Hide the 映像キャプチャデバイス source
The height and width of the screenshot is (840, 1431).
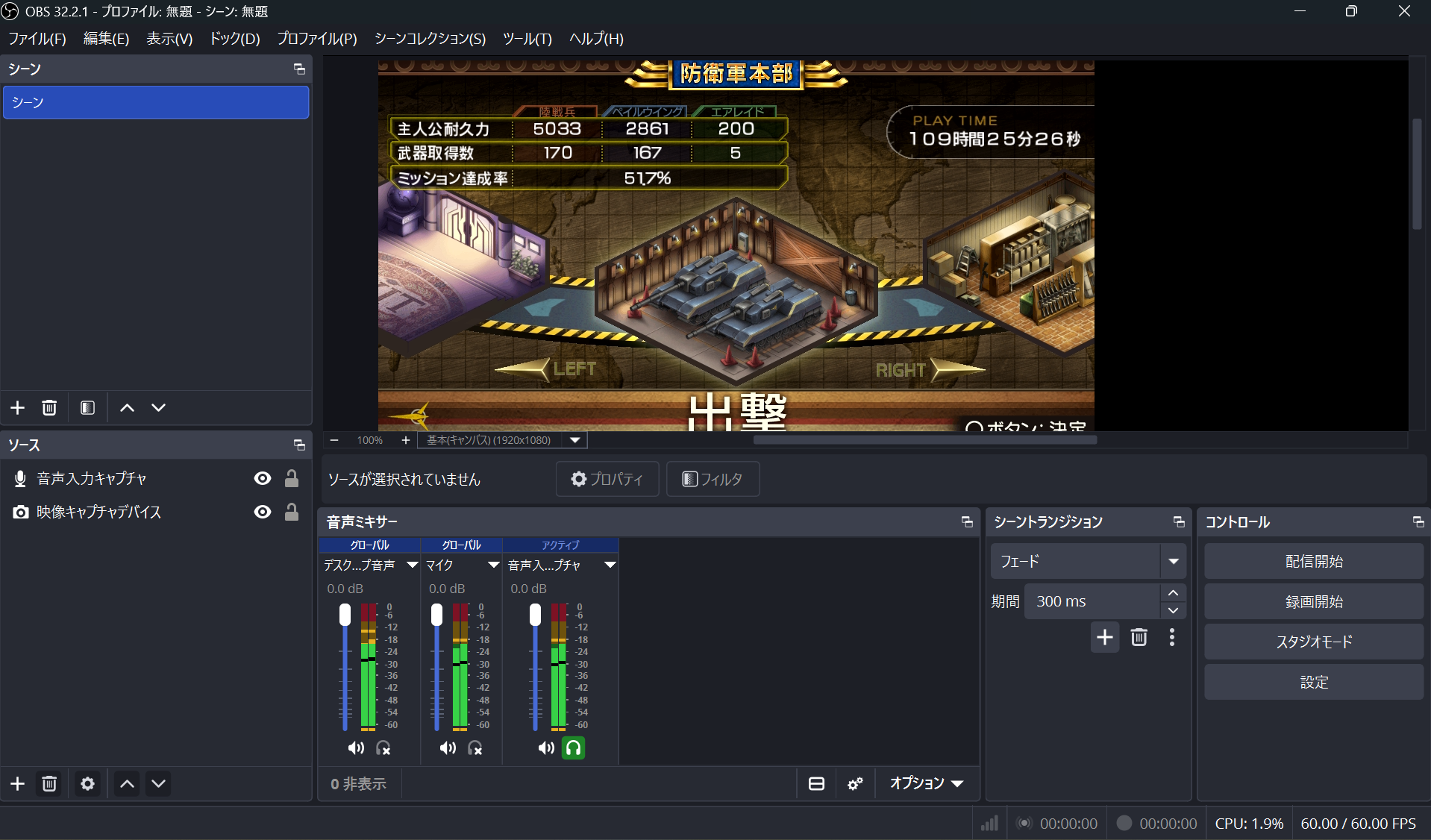point(263,512)
